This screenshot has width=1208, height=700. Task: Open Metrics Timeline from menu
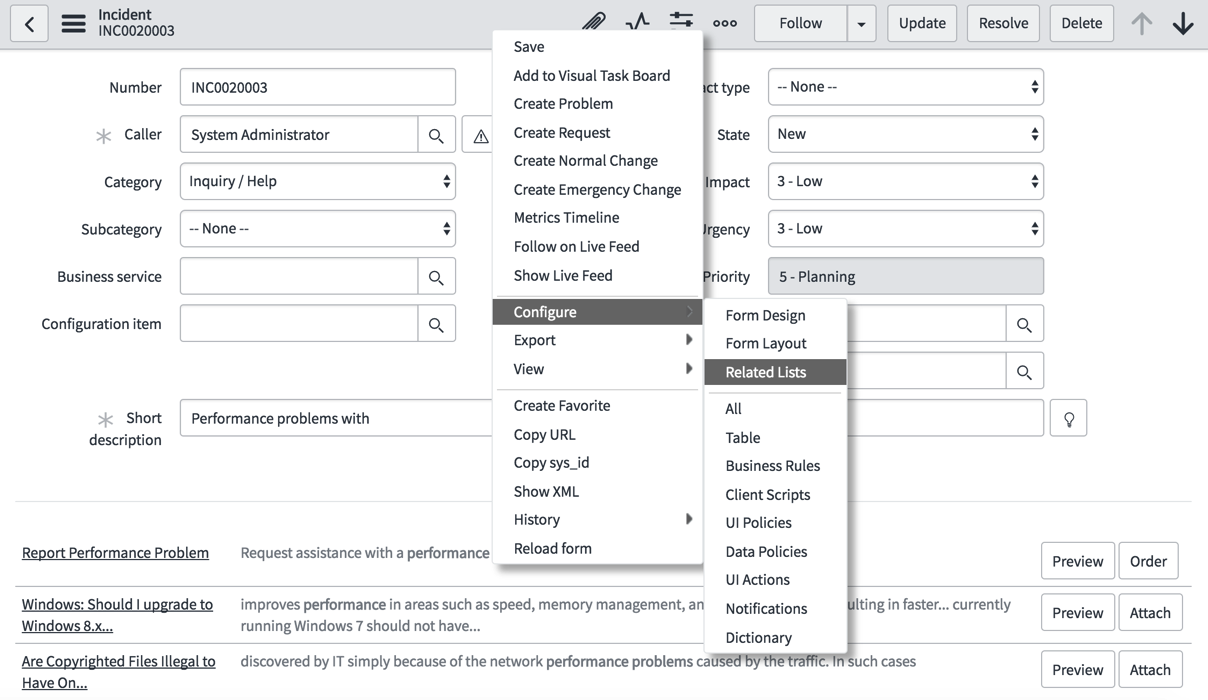click(x=598, y=217)
